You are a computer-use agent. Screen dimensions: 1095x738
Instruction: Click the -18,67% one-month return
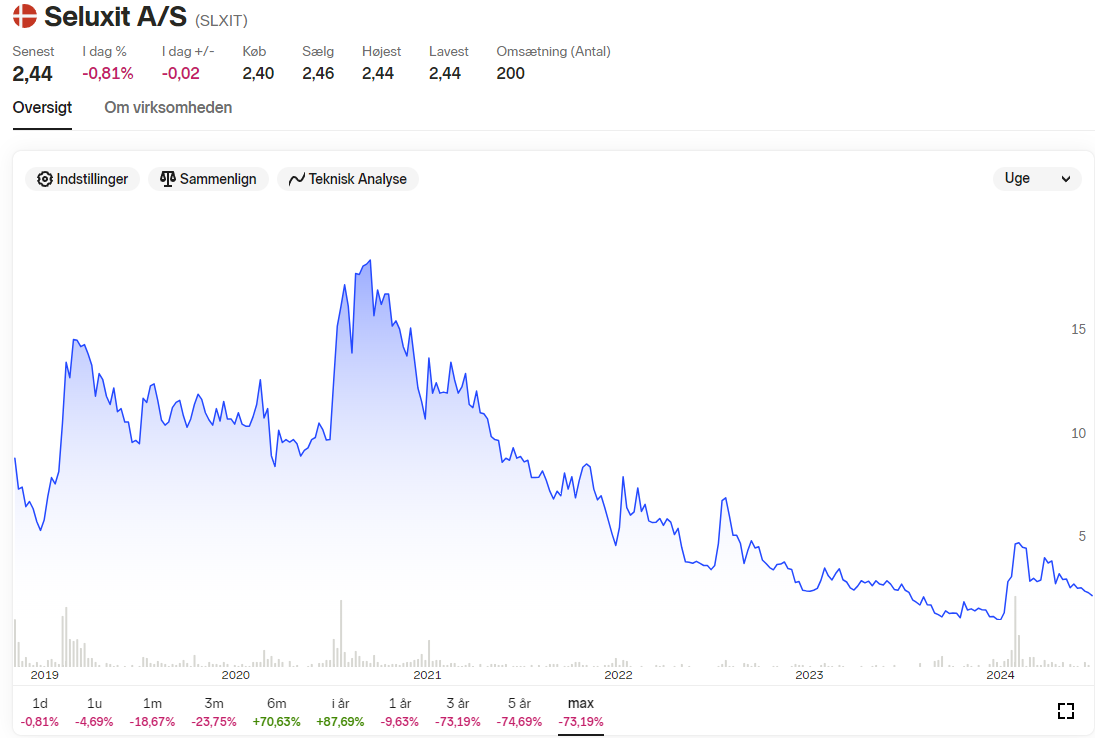click(x=152, y=722)
